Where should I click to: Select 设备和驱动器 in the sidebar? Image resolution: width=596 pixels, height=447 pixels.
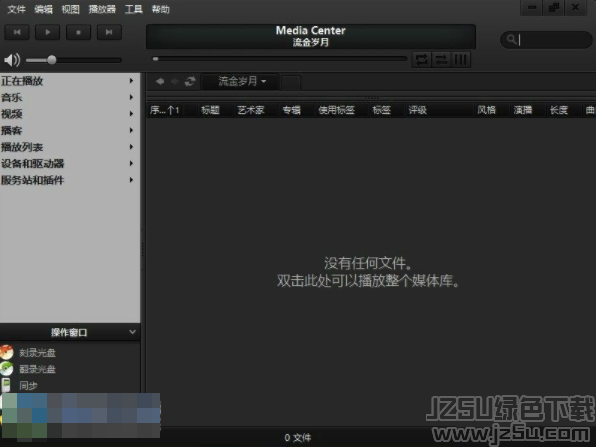click(x=32, y=164)
